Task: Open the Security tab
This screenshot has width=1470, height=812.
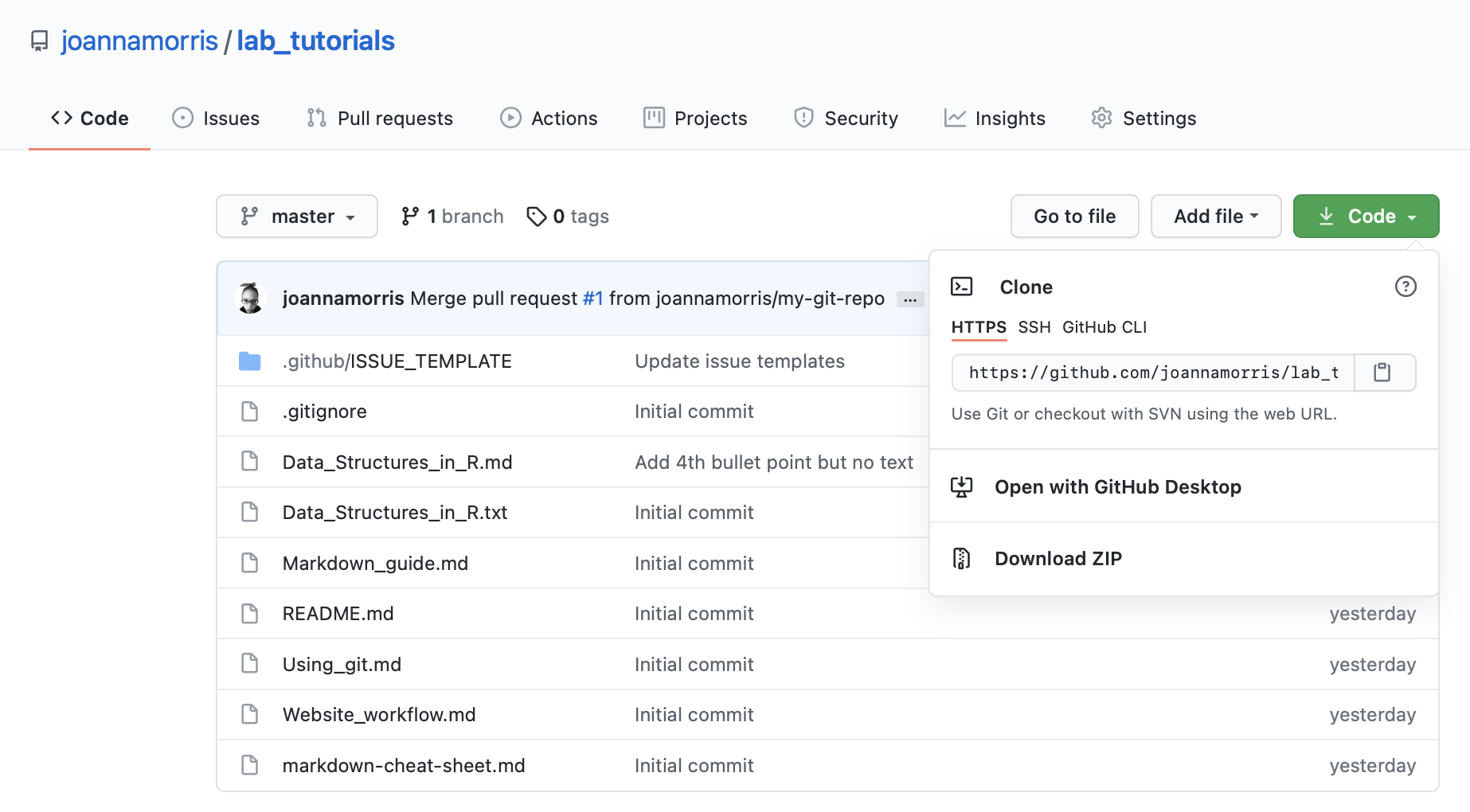Action: point(846,118)
